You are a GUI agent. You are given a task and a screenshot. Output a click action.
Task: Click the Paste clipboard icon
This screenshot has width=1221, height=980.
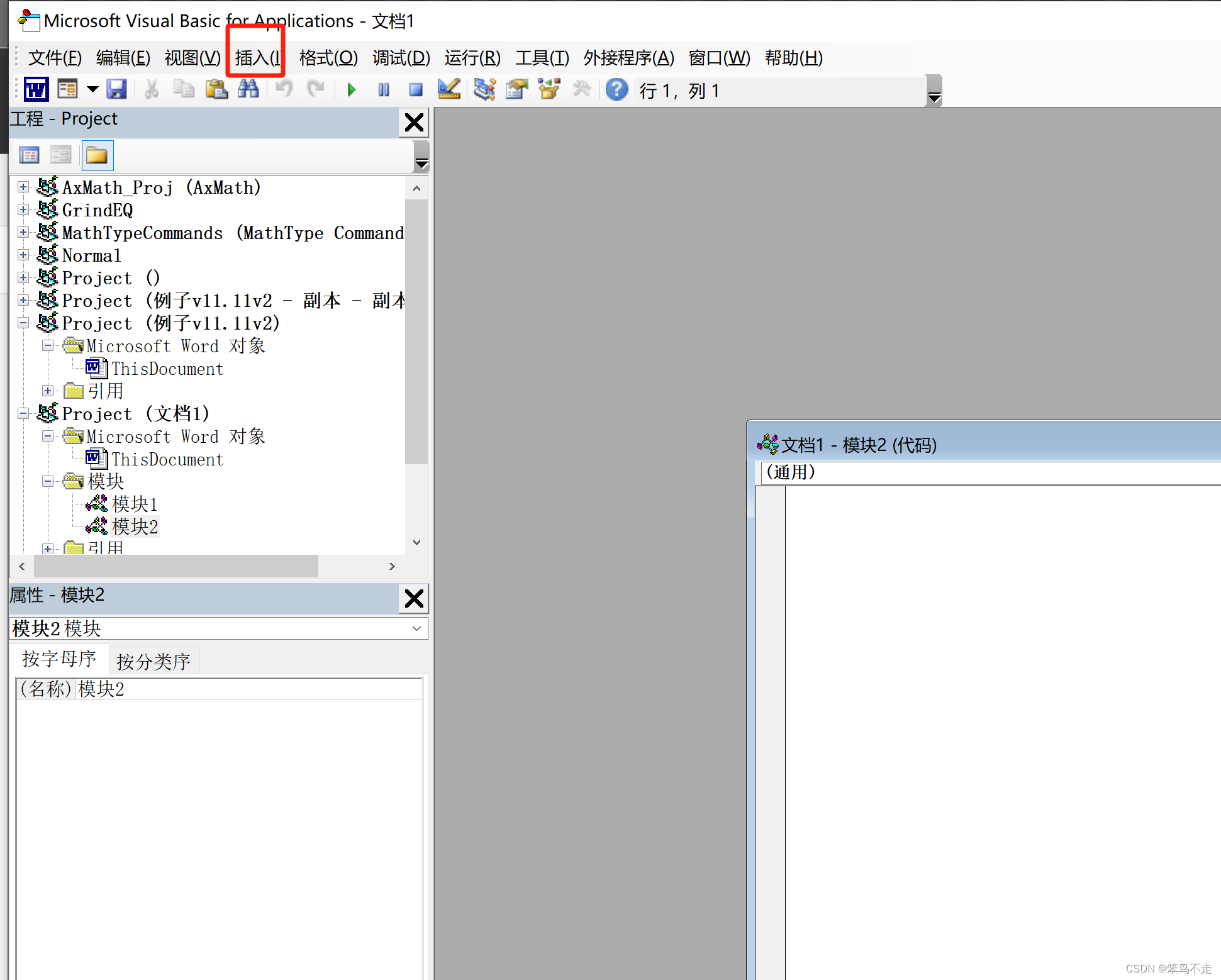click(x=216, y=89)
